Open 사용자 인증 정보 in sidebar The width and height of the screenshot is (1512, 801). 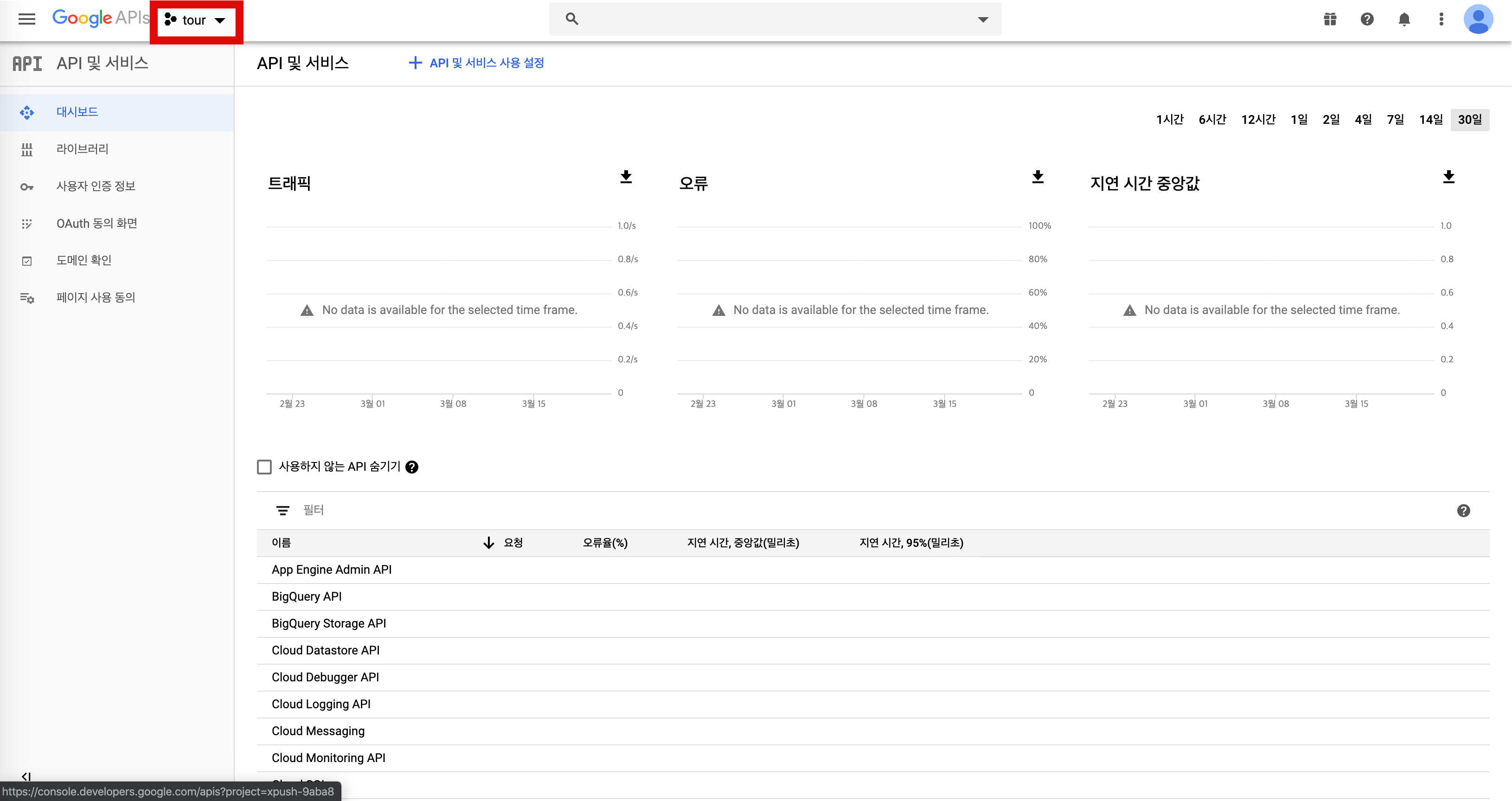point(96,186)
